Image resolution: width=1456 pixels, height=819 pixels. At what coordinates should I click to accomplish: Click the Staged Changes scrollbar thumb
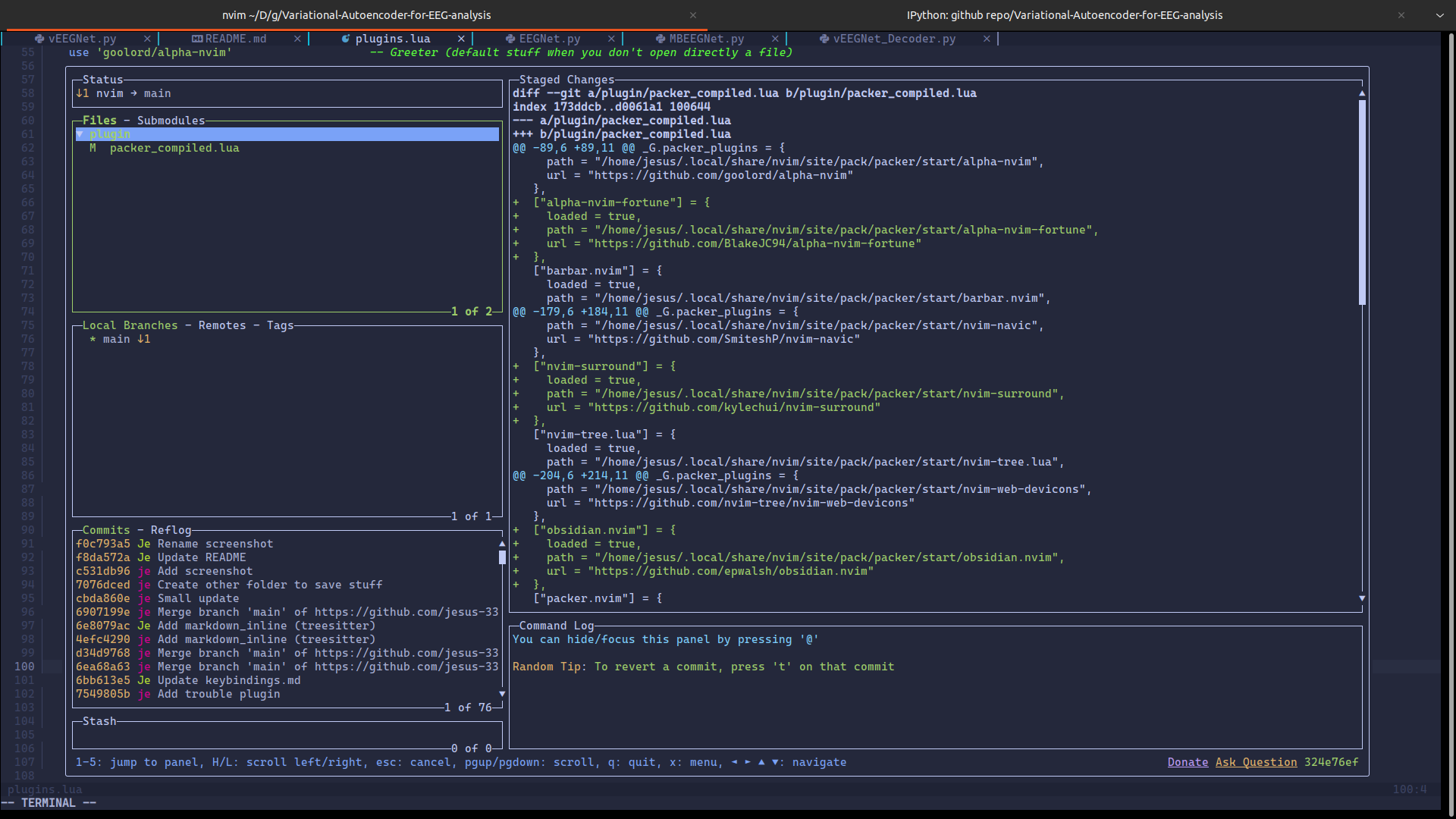[x=1362, y=202]
